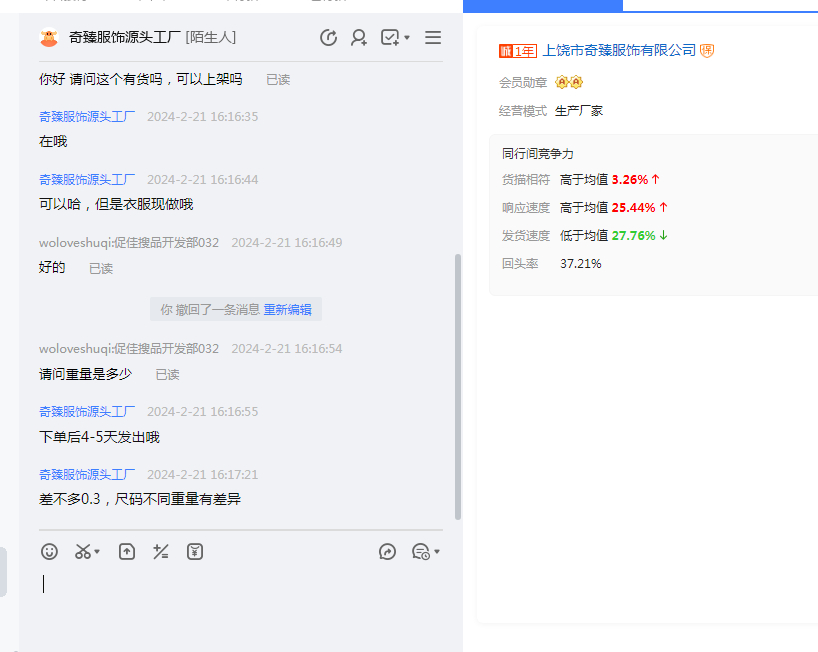The image size is (818, 652).
Task: Click the upload file arrow icon
Action: (127, 551)
